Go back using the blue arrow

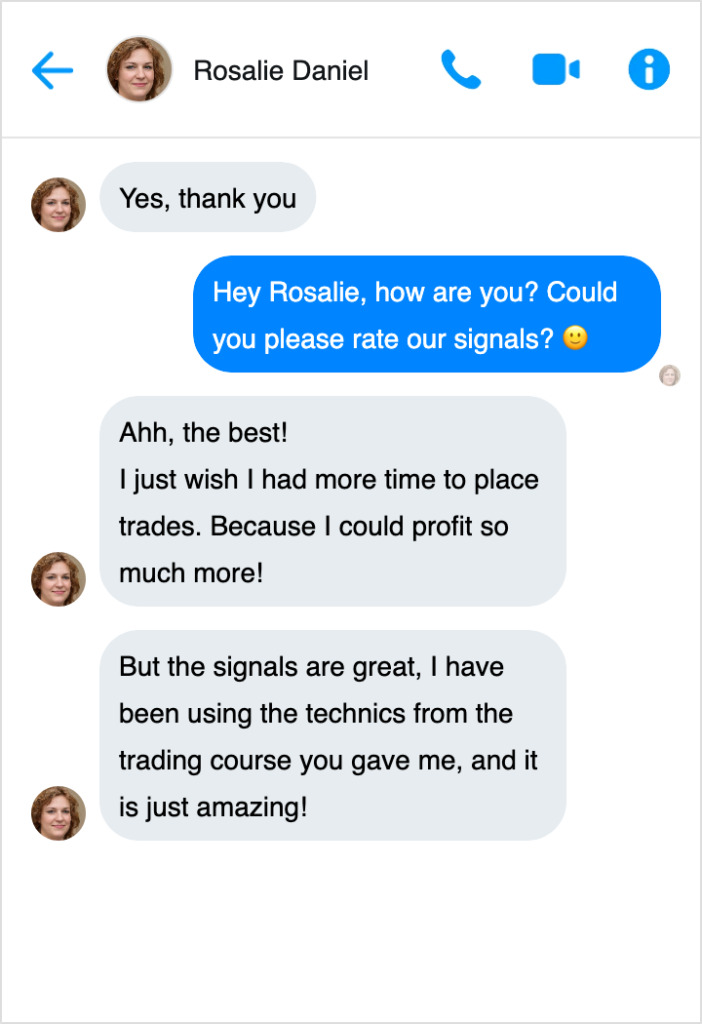52,70
